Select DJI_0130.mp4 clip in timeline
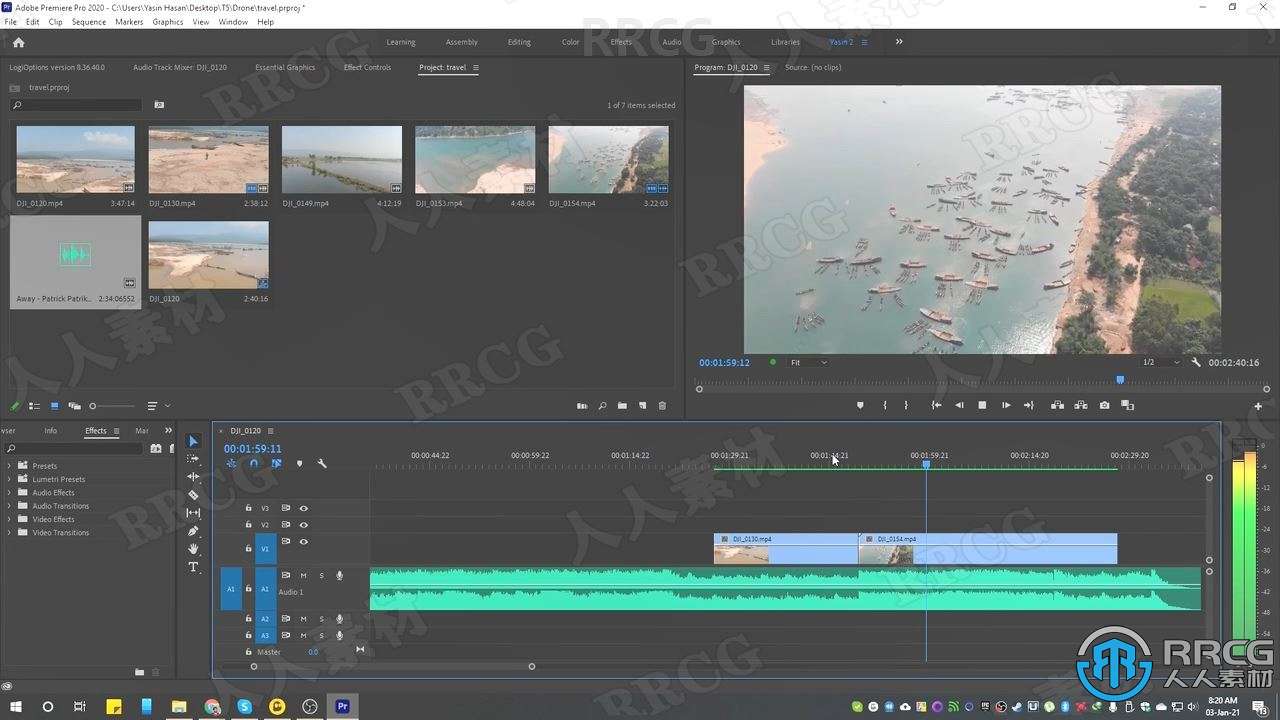Screen dimensions: 1280x720 [785, 549]
